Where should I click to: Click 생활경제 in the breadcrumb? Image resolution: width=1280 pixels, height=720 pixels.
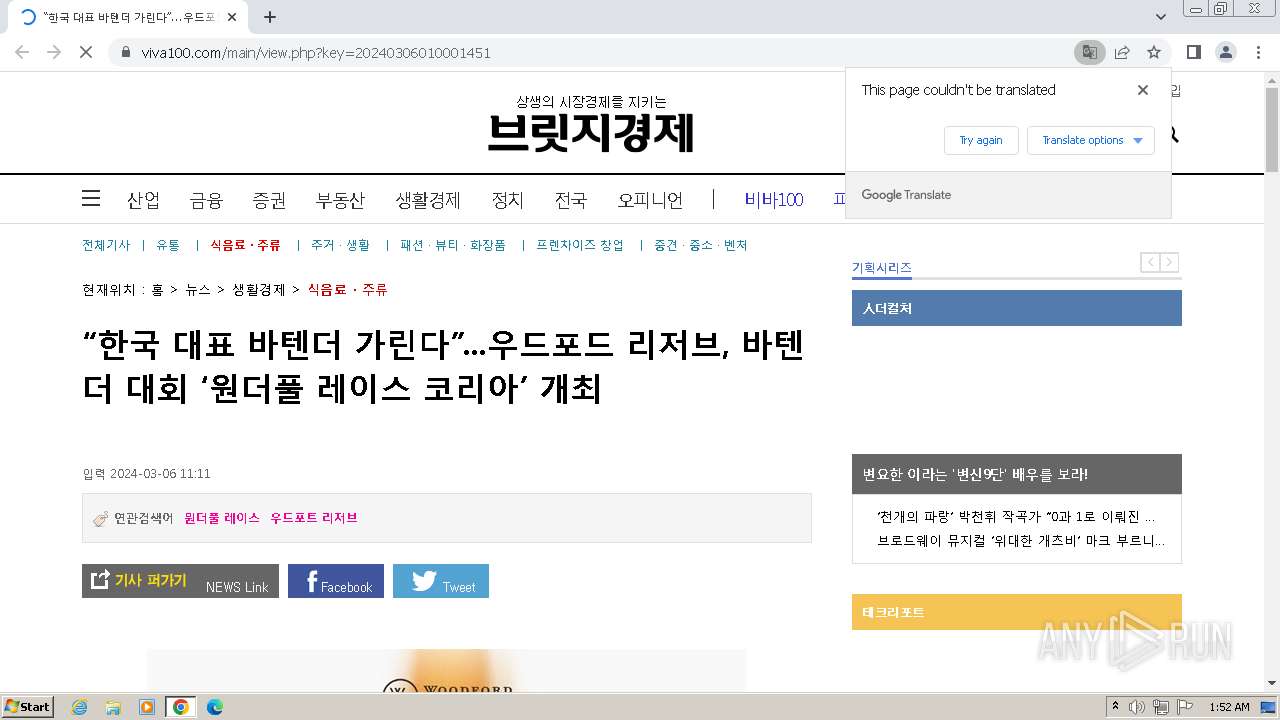coord(259,290)
